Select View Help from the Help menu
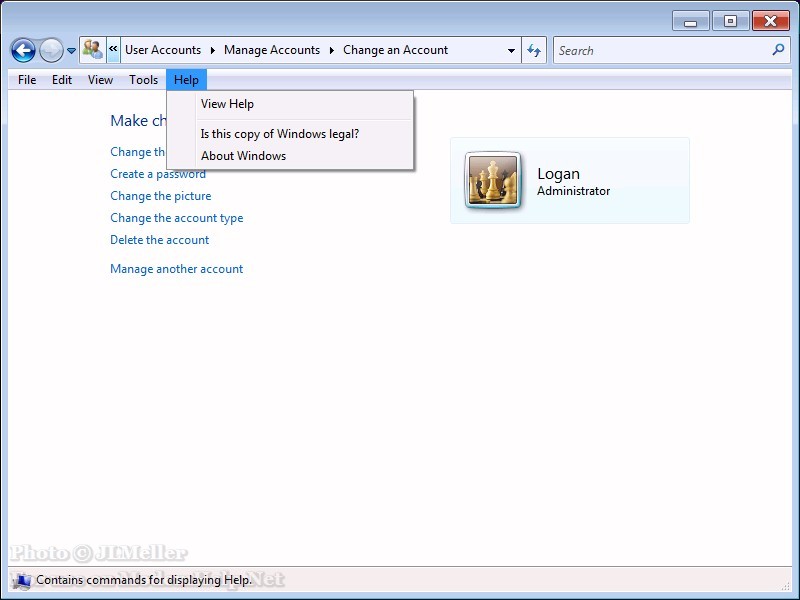Screen dimensions: 800x600 [227, 104]
